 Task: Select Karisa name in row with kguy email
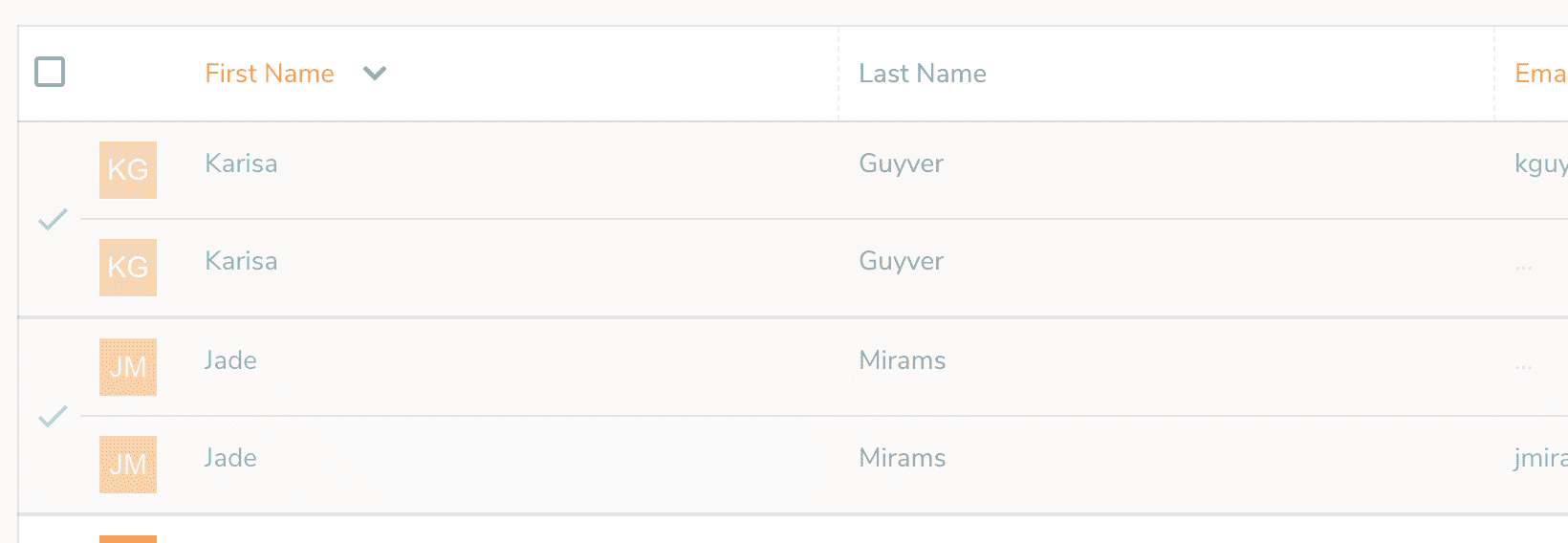(x=241, y=163)
